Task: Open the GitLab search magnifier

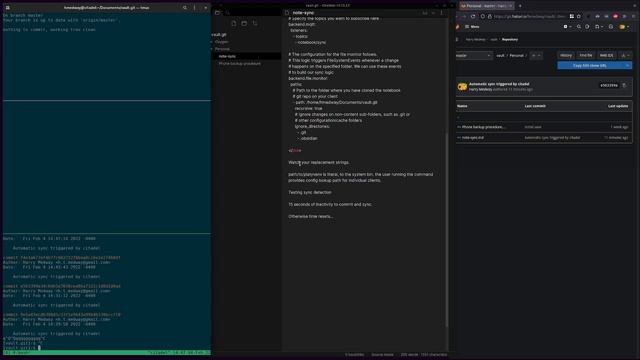Action: coord(579,27)
